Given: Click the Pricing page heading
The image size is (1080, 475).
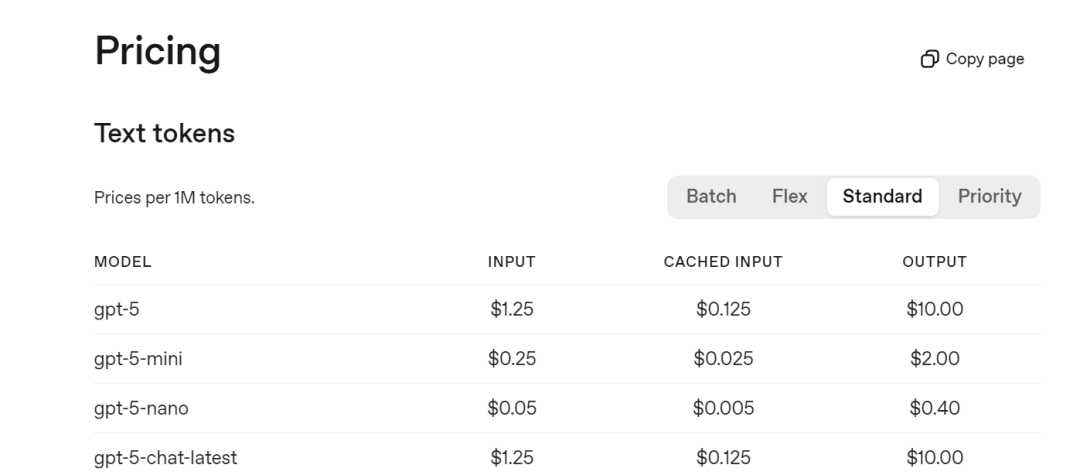Looking at the screenshot, I should coord(158,52).
